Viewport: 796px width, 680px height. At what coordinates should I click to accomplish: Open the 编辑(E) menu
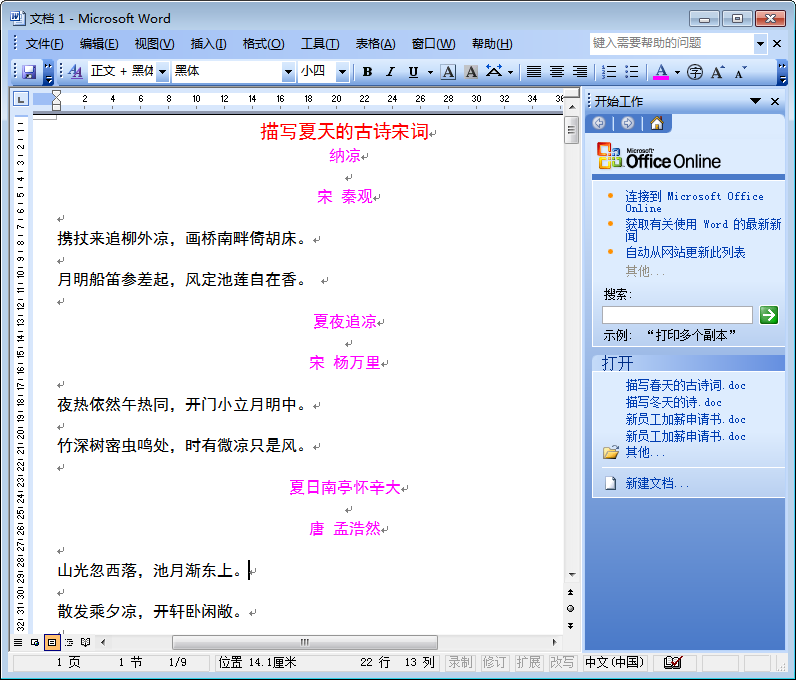coord(99,44)
